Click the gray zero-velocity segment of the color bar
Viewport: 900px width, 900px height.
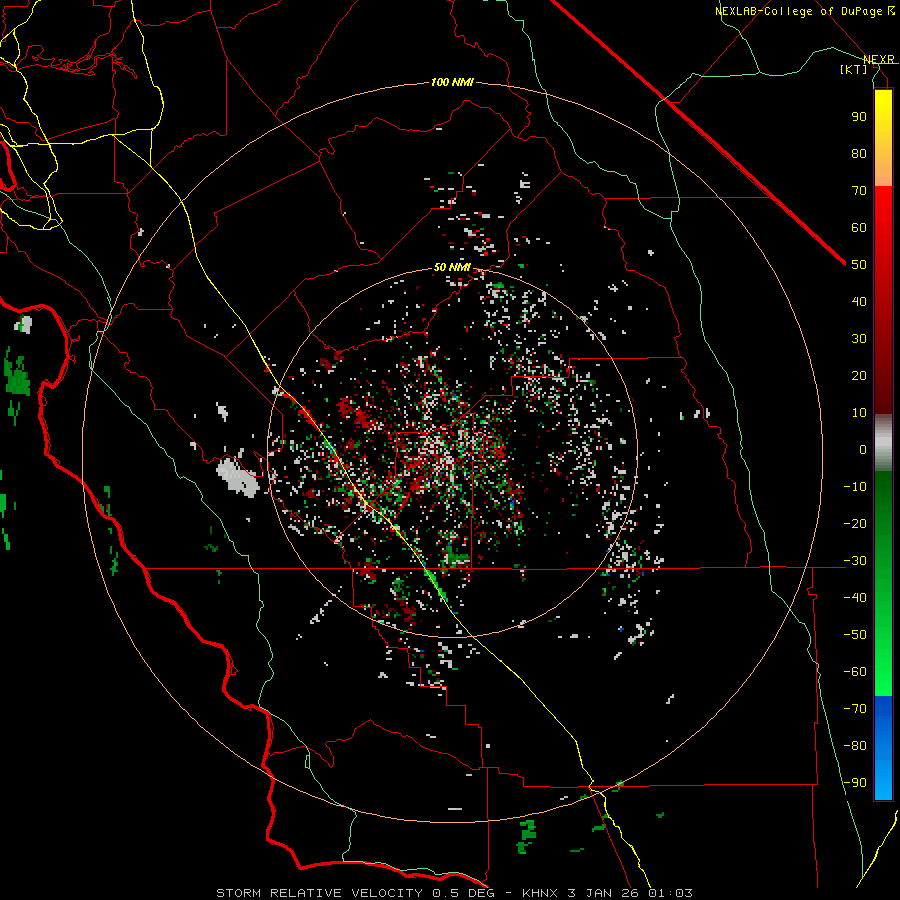[x=883, y=443]
